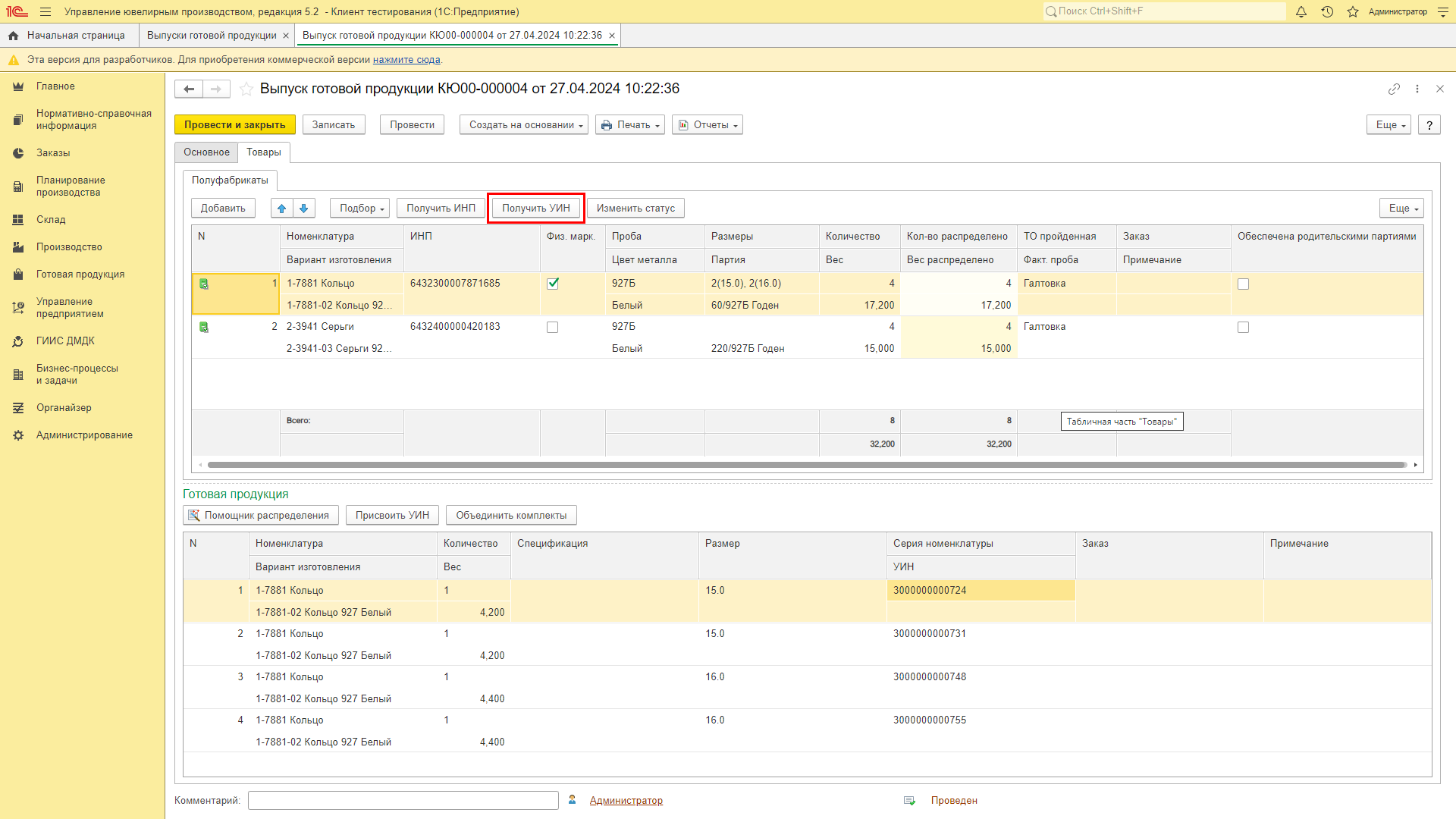Toggle Обеспечена партиями checkbox for Серьги row
1456x819 pixels.
tap(1243, 328)
